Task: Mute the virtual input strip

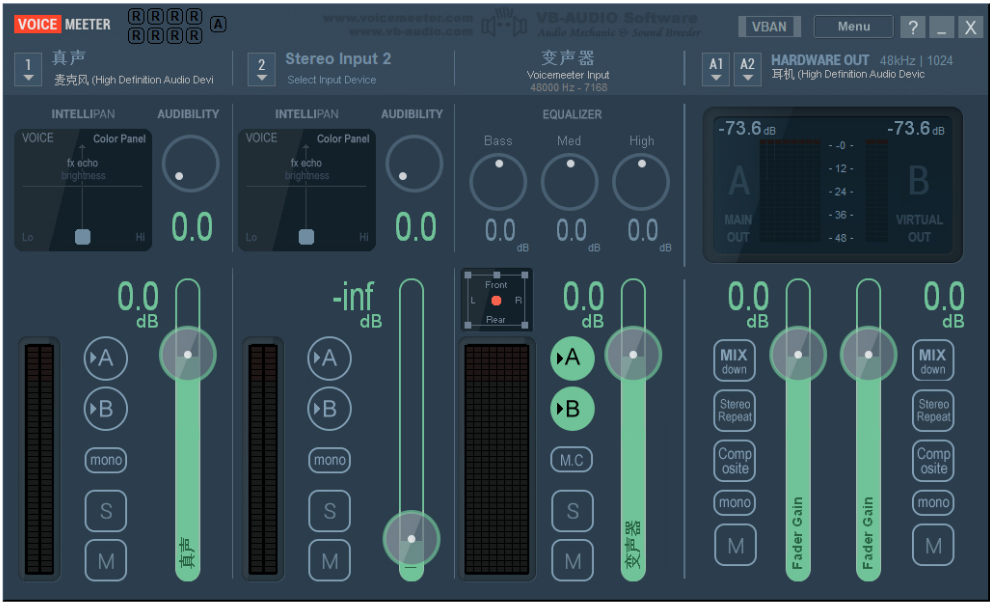Action: tap(572, 561)
